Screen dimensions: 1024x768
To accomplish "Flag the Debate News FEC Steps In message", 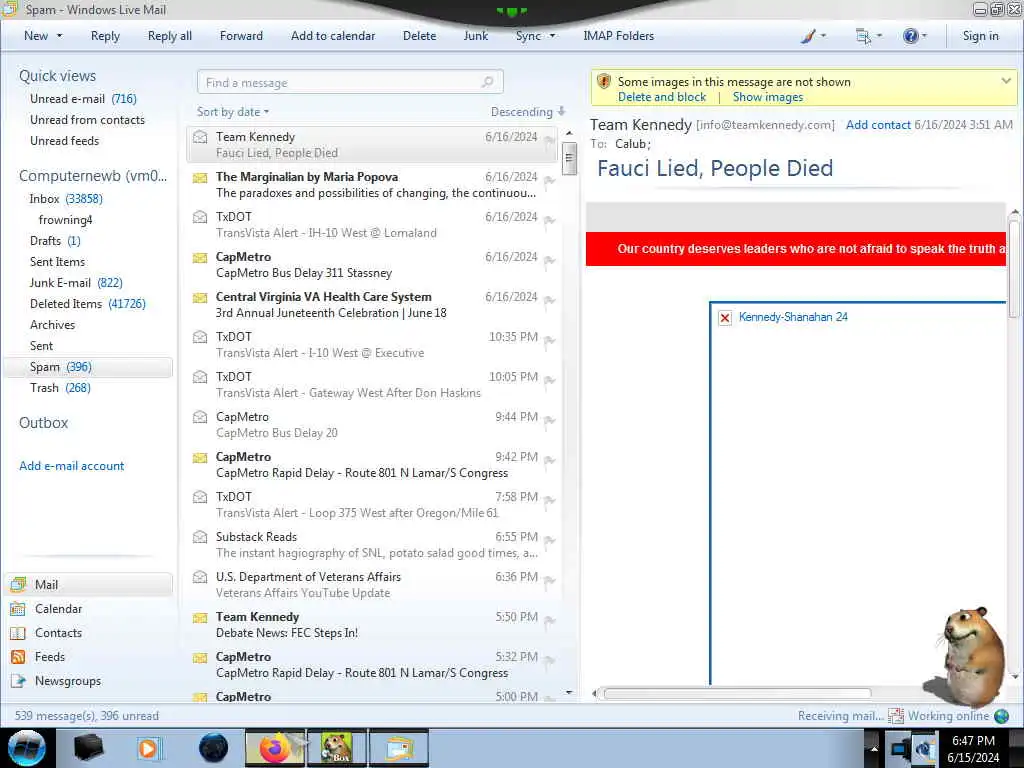I will click(x=550, y=621).
